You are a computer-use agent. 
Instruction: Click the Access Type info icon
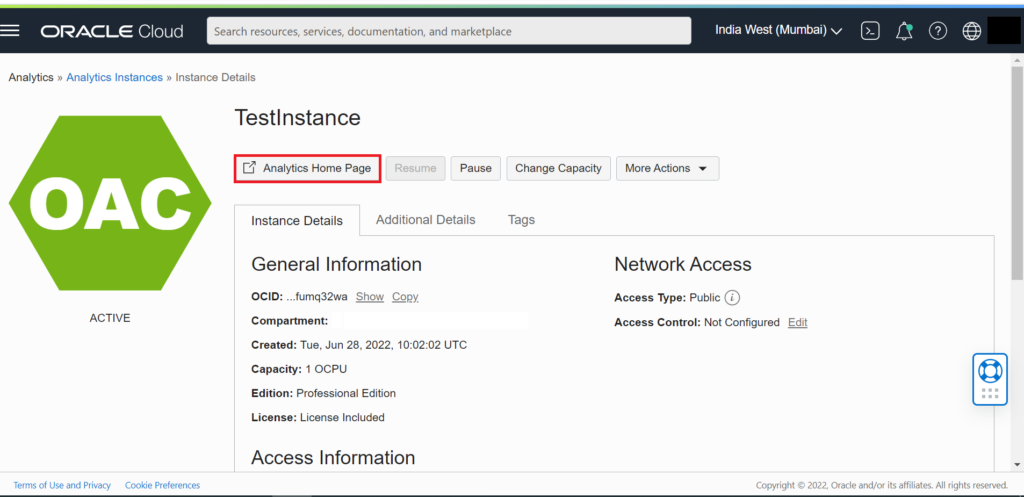click(x=732, y=298)
